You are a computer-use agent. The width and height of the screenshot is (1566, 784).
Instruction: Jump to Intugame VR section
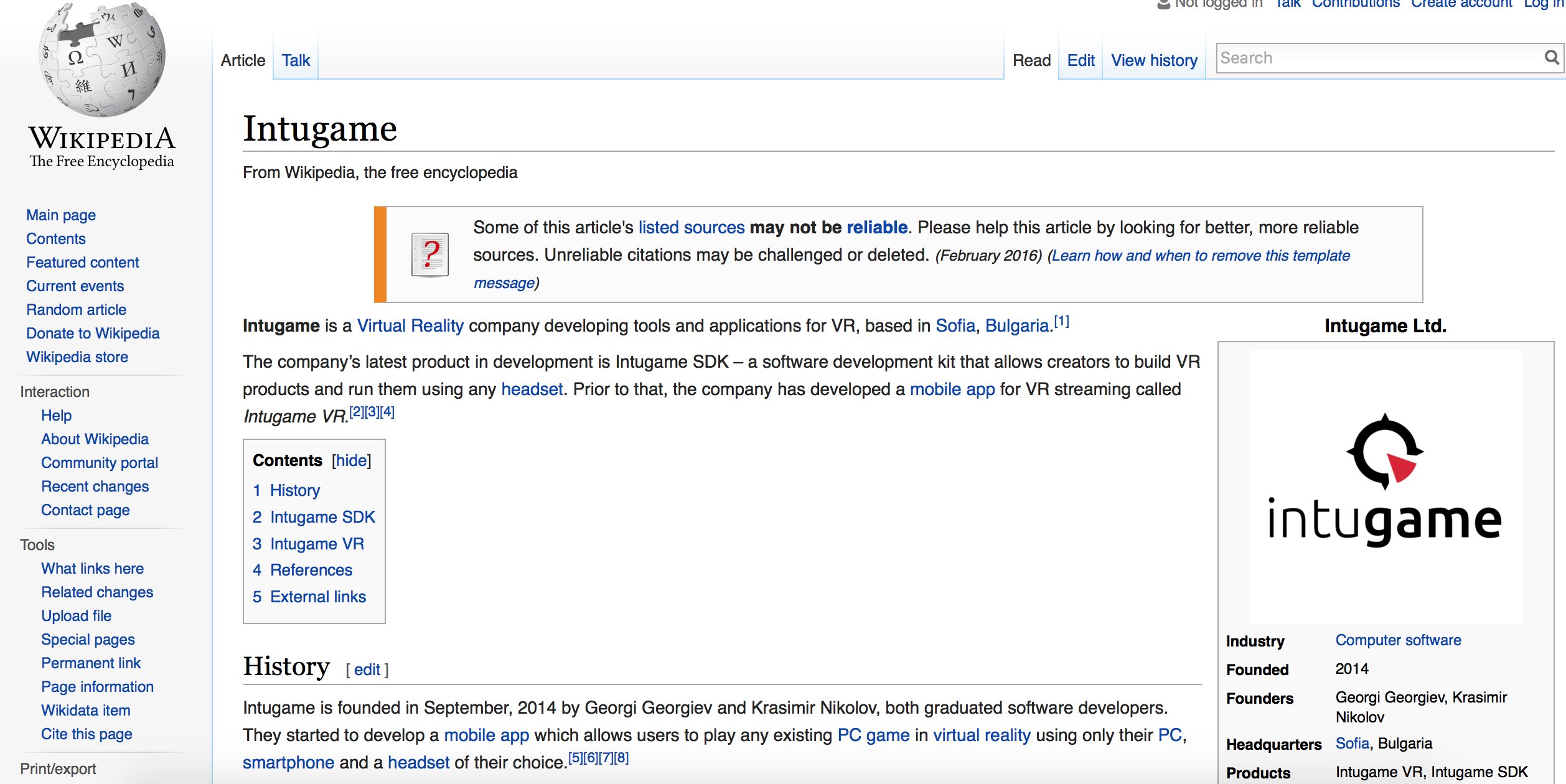tap(317, 544)
